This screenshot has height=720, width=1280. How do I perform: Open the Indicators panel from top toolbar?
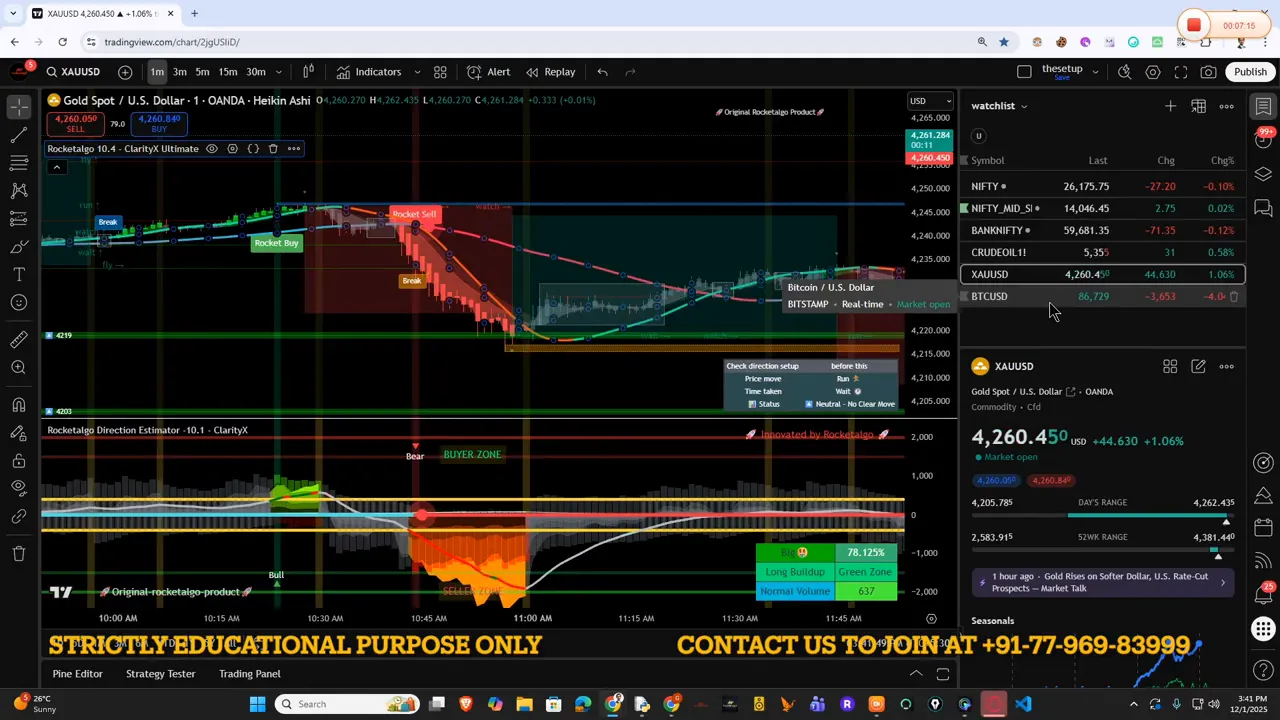click(378, 71)
